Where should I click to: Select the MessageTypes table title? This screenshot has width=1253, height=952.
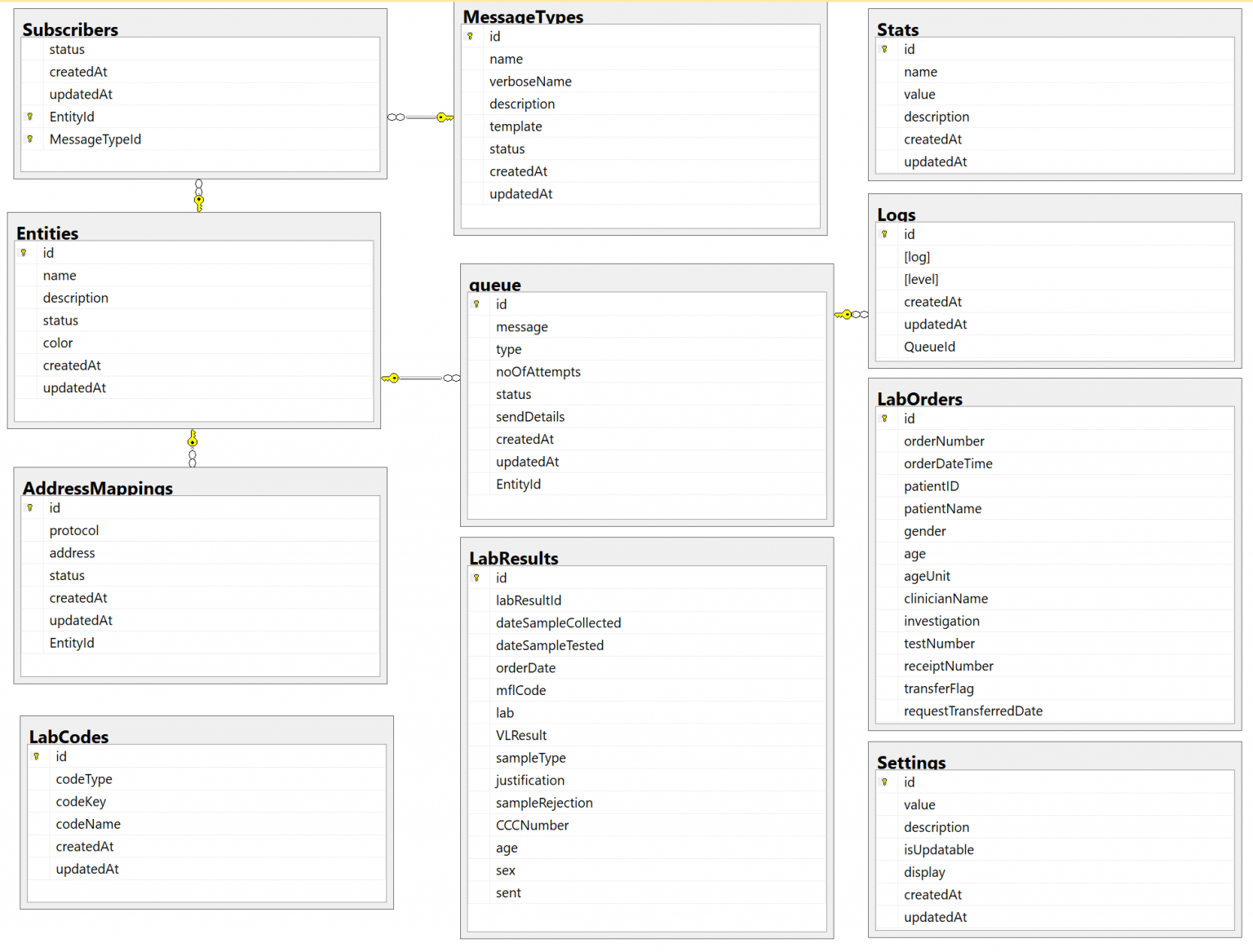tap(523, 16)
